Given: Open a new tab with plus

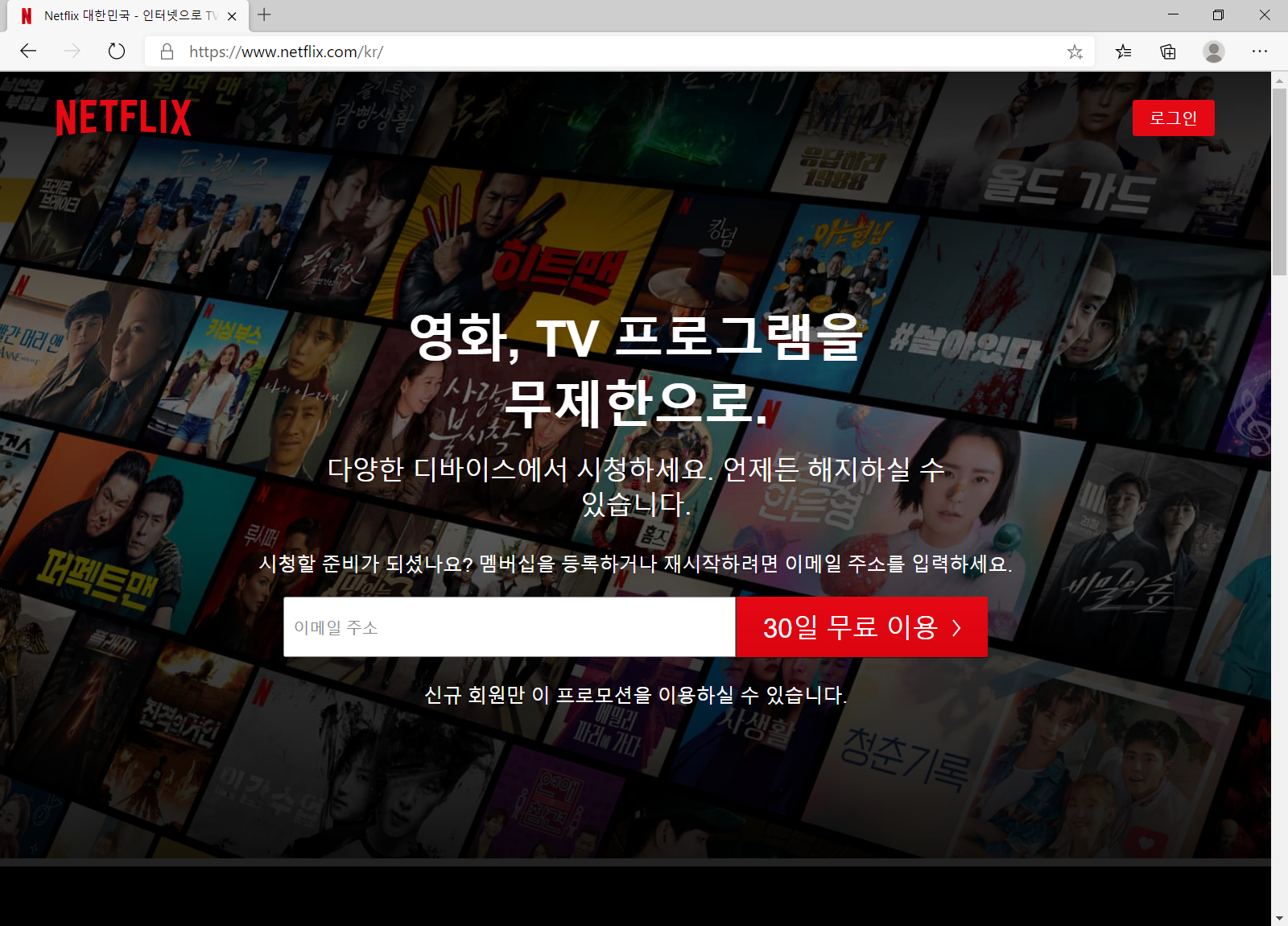Looking at the screenshot, I should (x=264, y=14).
